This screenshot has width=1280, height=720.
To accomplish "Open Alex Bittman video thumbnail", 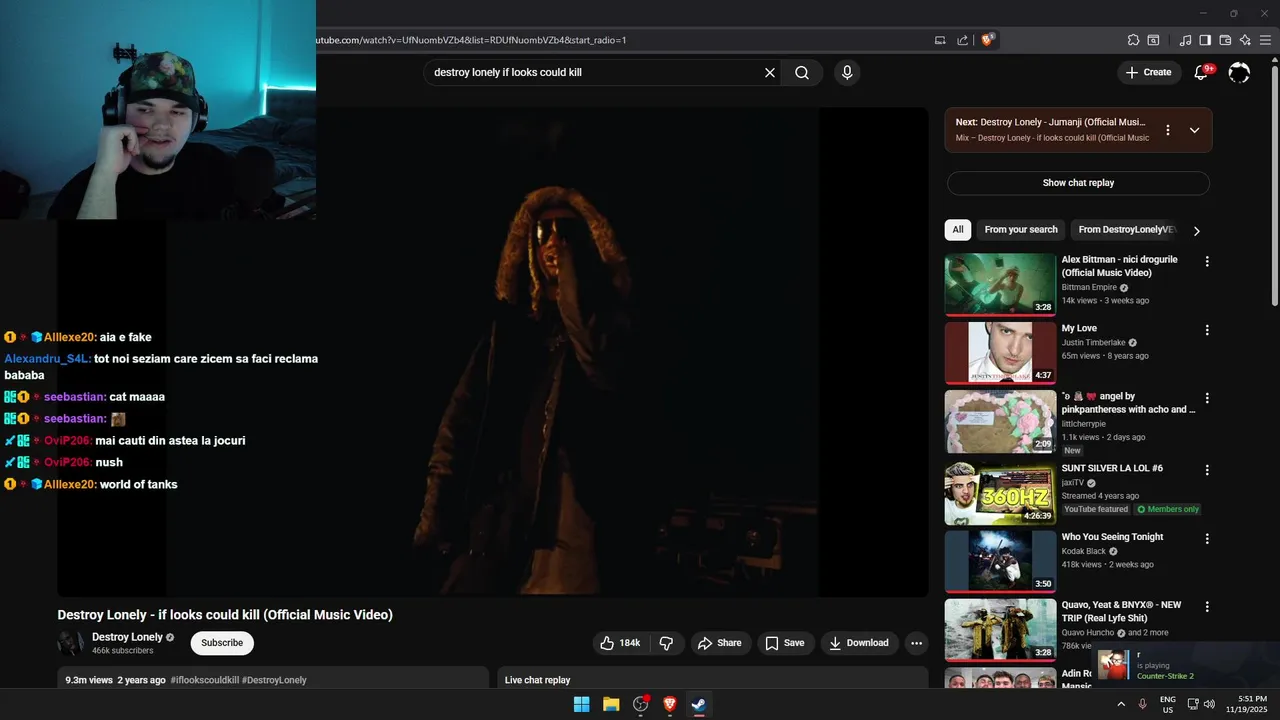I will (x=1000, y=284).
